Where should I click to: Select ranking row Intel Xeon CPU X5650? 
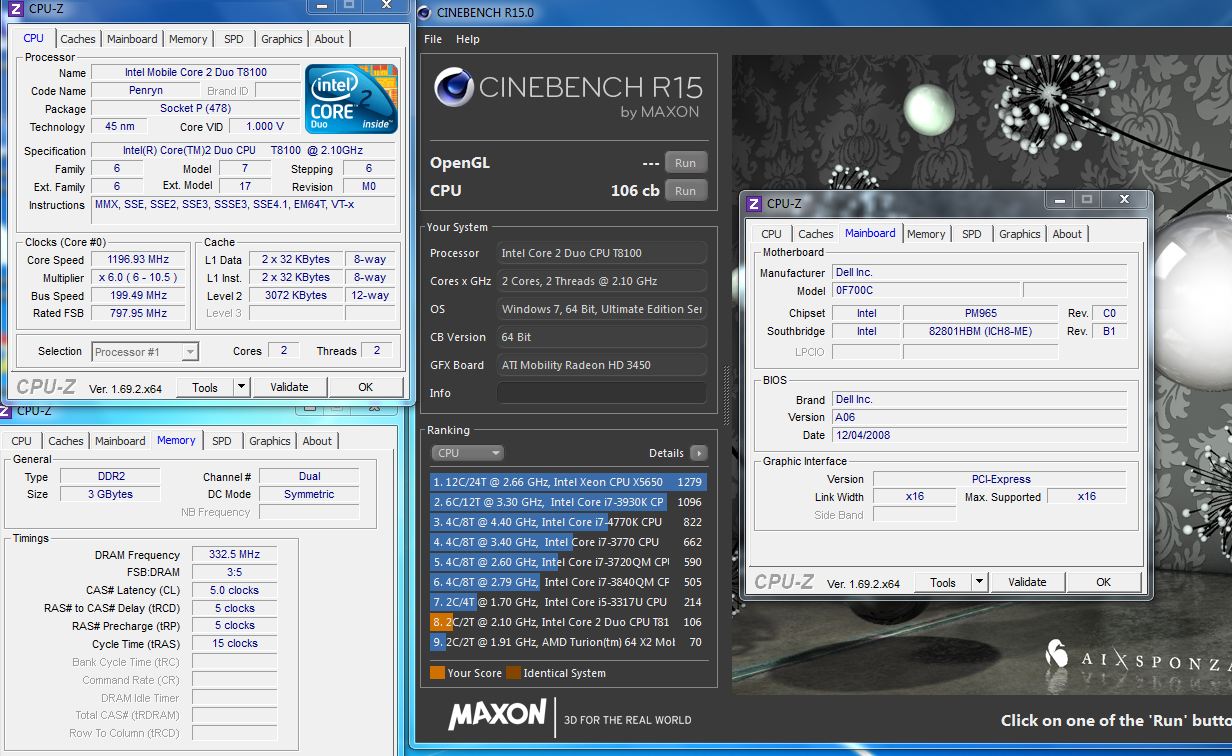pyautogui.click(x=568, y=482)
